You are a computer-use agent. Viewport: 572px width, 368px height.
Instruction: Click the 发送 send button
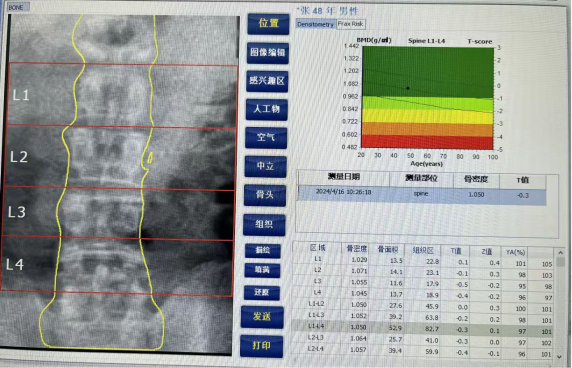262,317
